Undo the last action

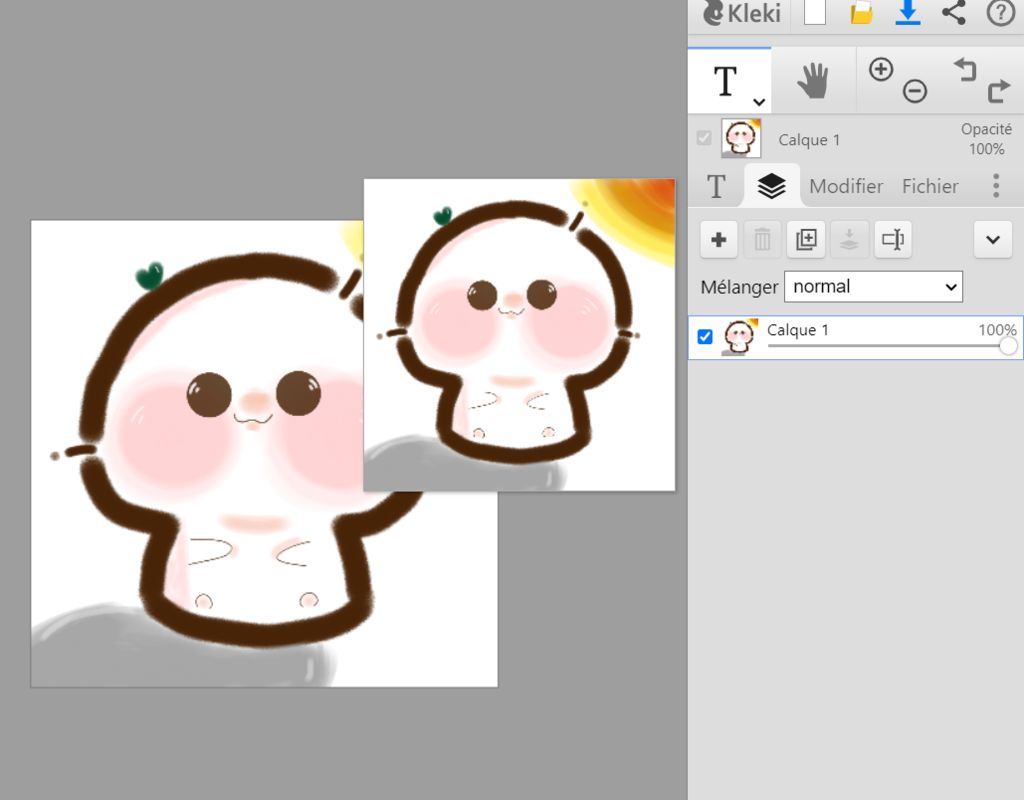[x=966, y=69]
